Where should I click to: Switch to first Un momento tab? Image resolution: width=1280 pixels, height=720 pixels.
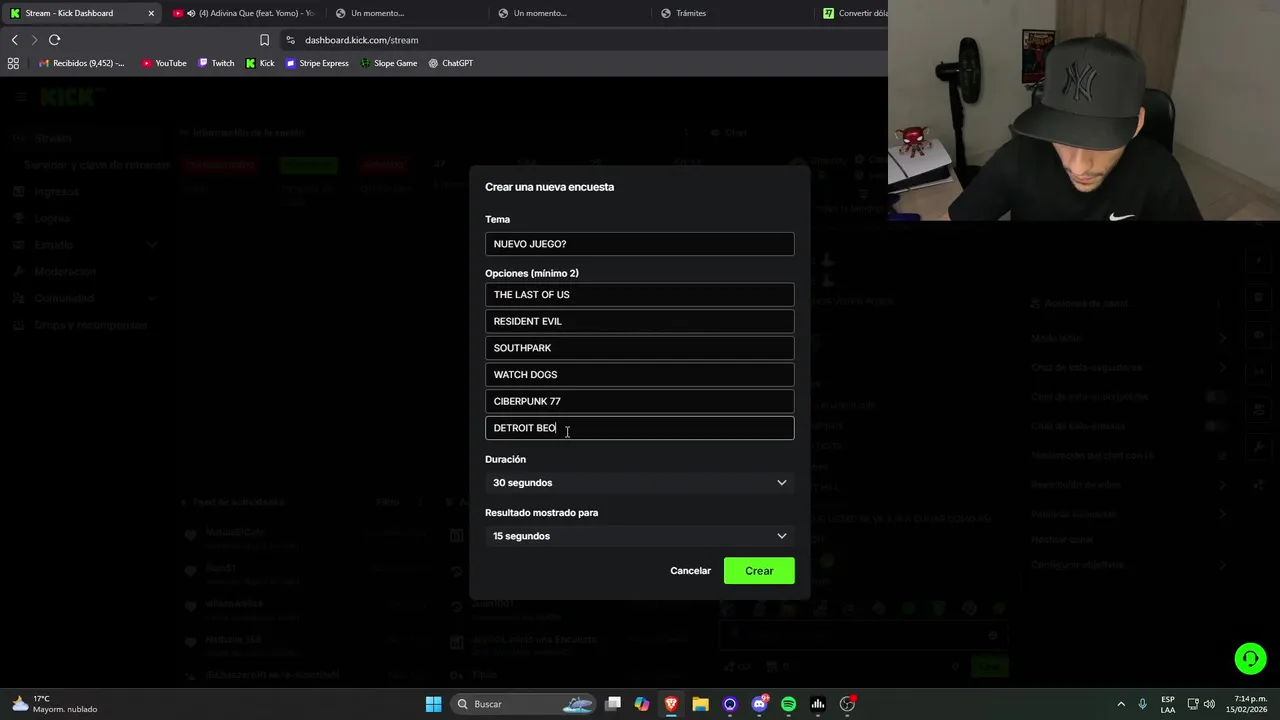[x=405, y=13]
